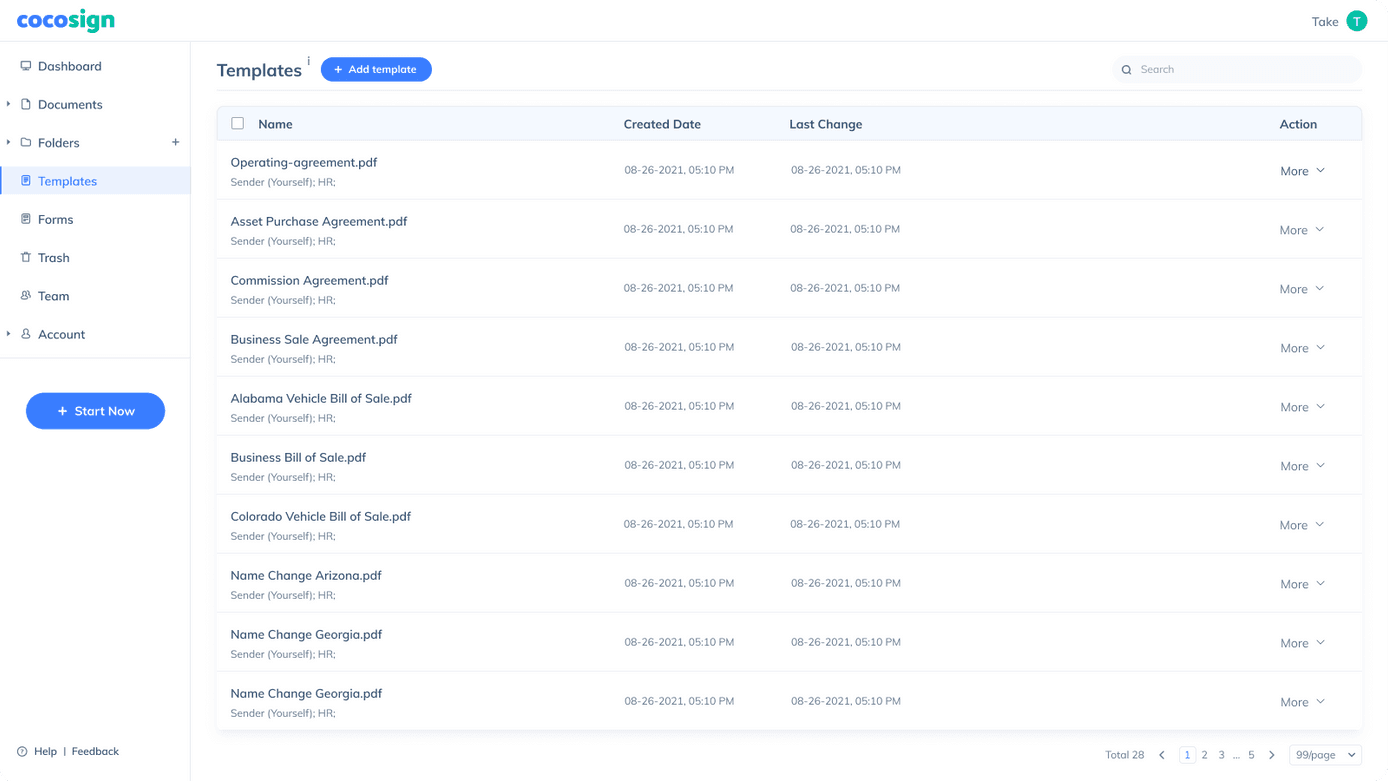1388x781 pixels.
Task: Select Templates in the sidebar
Action: coord(67,181)
